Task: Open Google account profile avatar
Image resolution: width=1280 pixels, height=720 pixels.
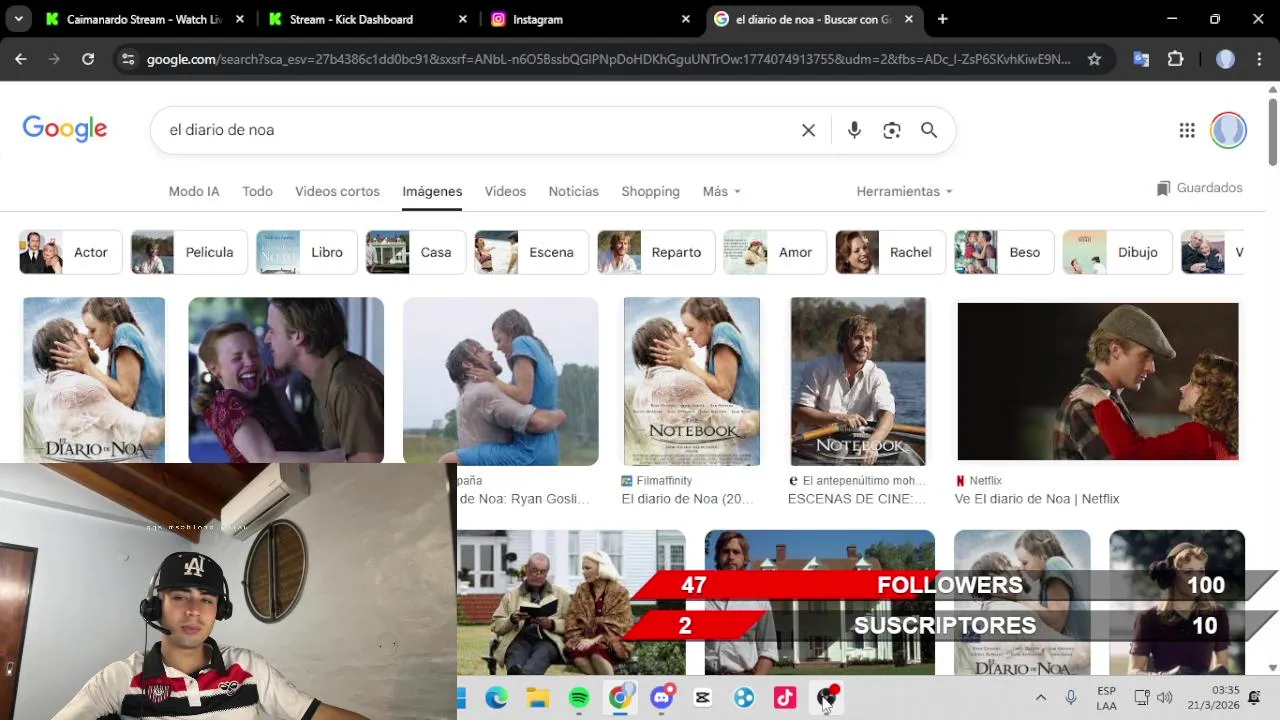Action: coord(1228,130)
